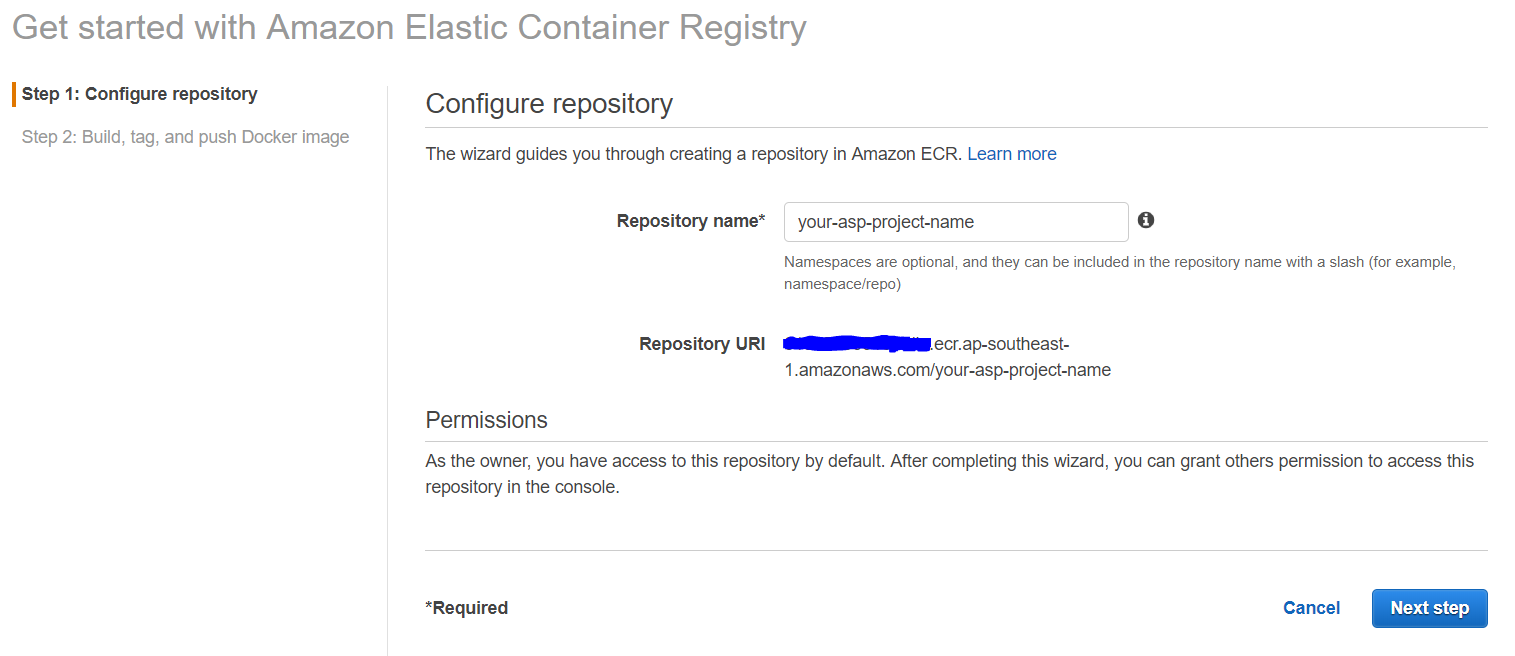
Task: Click the Permissions section heading
Action: point(486,420)
